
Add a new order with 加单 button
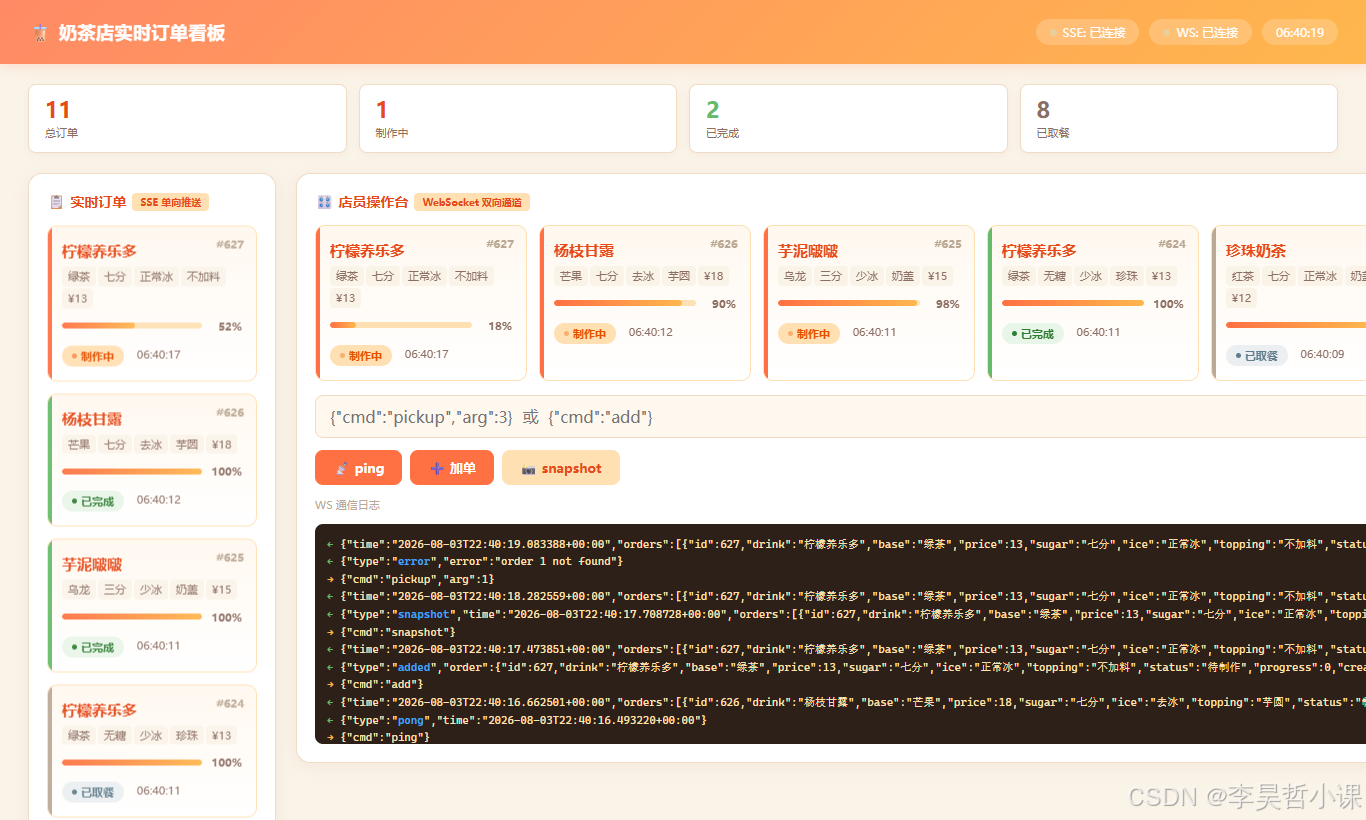click(452, 468)
